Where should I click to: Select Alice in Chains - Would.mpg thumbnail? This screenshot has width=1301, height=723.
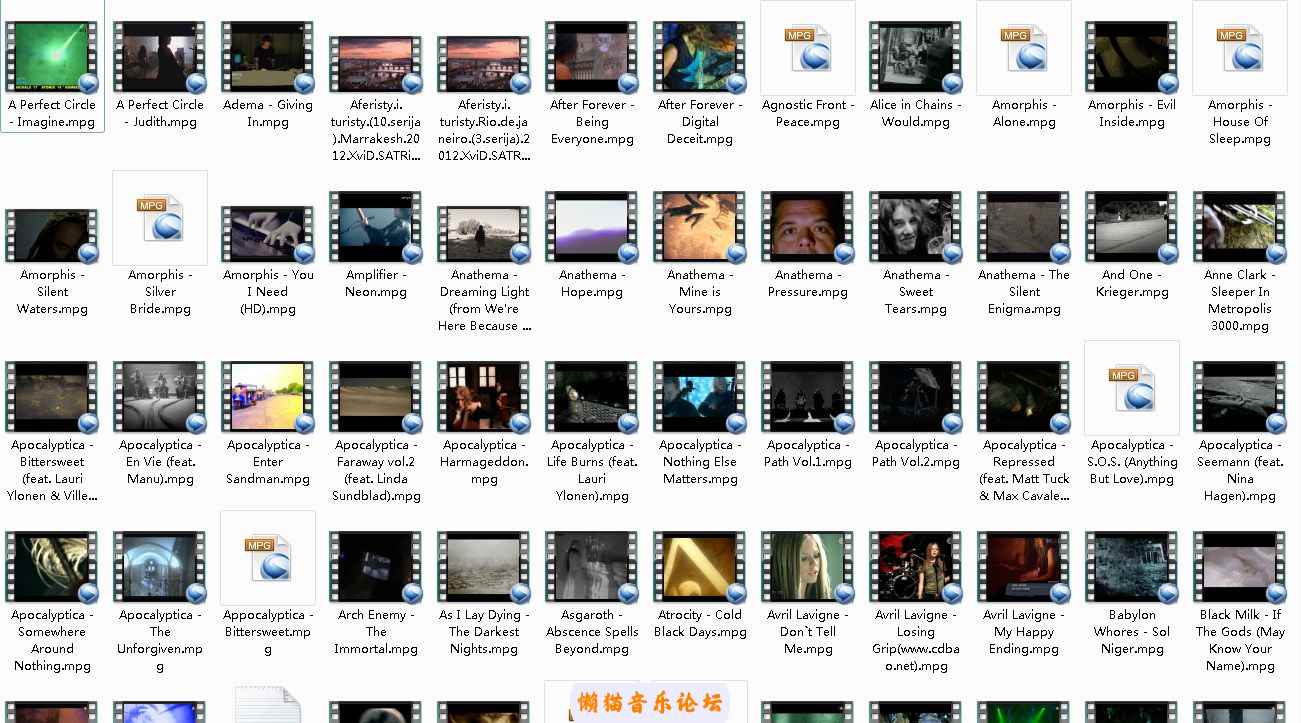(916, 58)
